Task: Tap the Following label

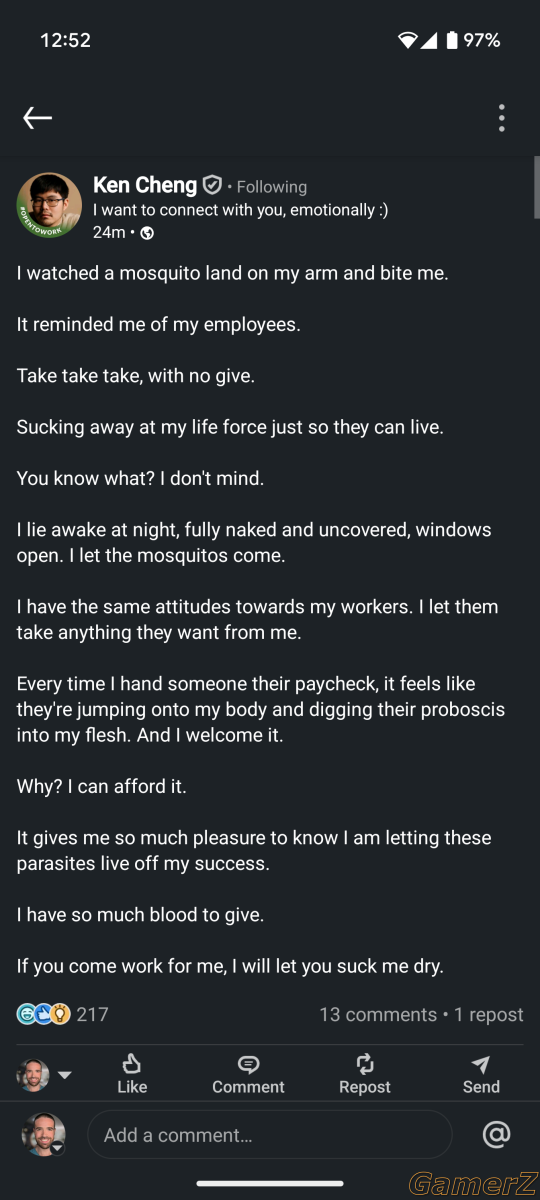Action: tap(272, 187)
